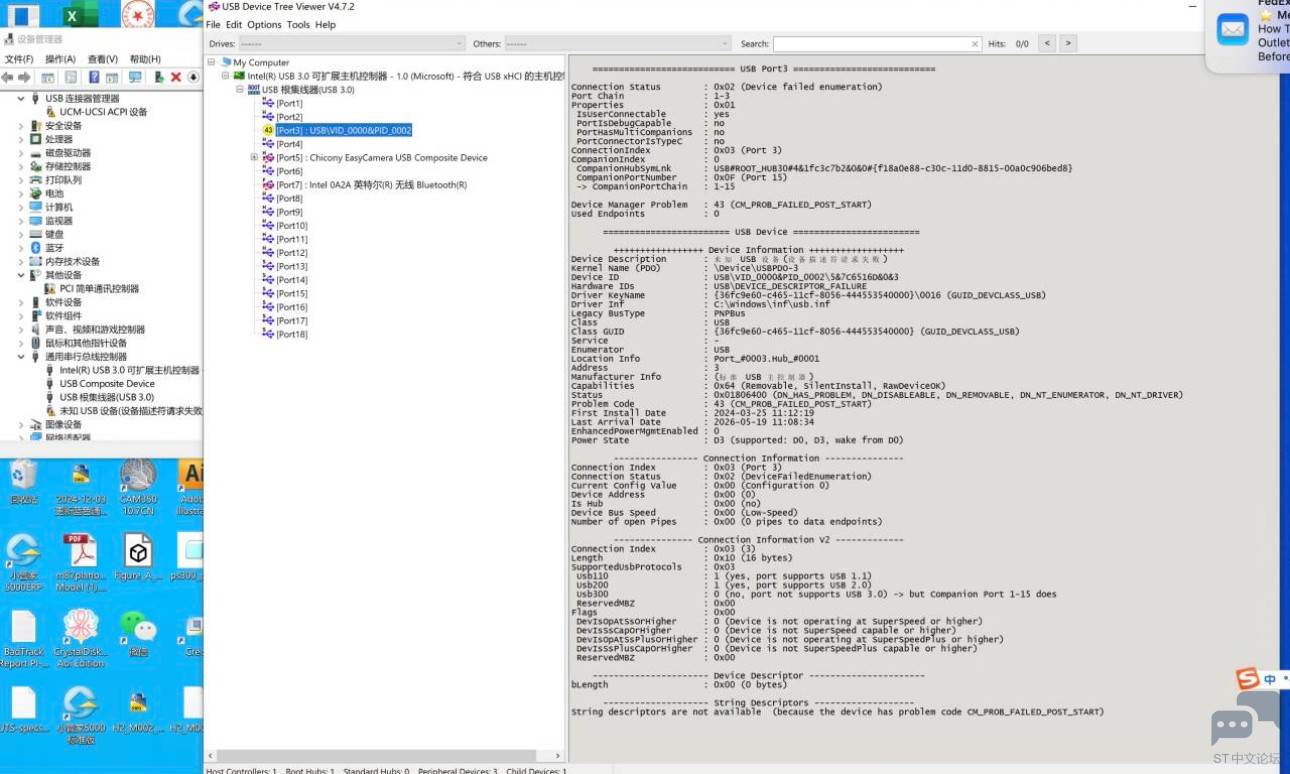Open the 查看(V) menu in Device Manager
The height and width of the screenshot is (774, 1290).
click(x=102, y=60)
